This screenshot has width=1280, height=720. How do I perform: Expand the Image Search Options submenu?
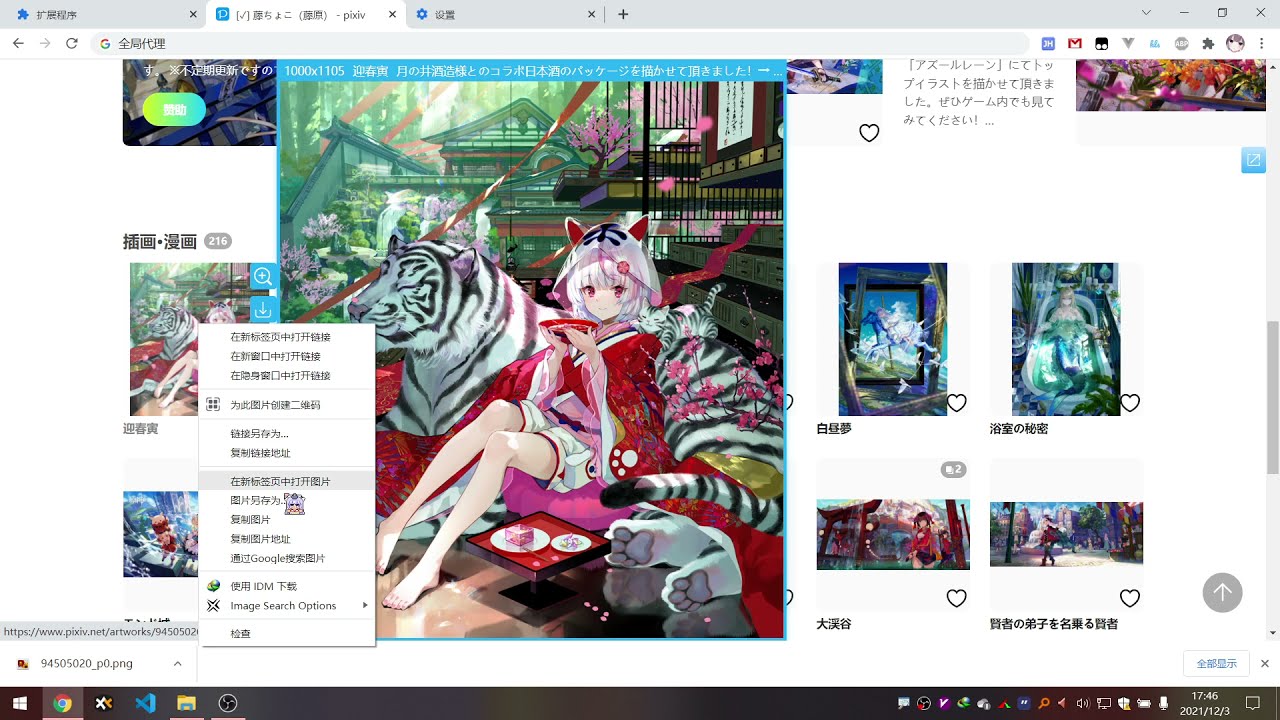pos(287,605)
